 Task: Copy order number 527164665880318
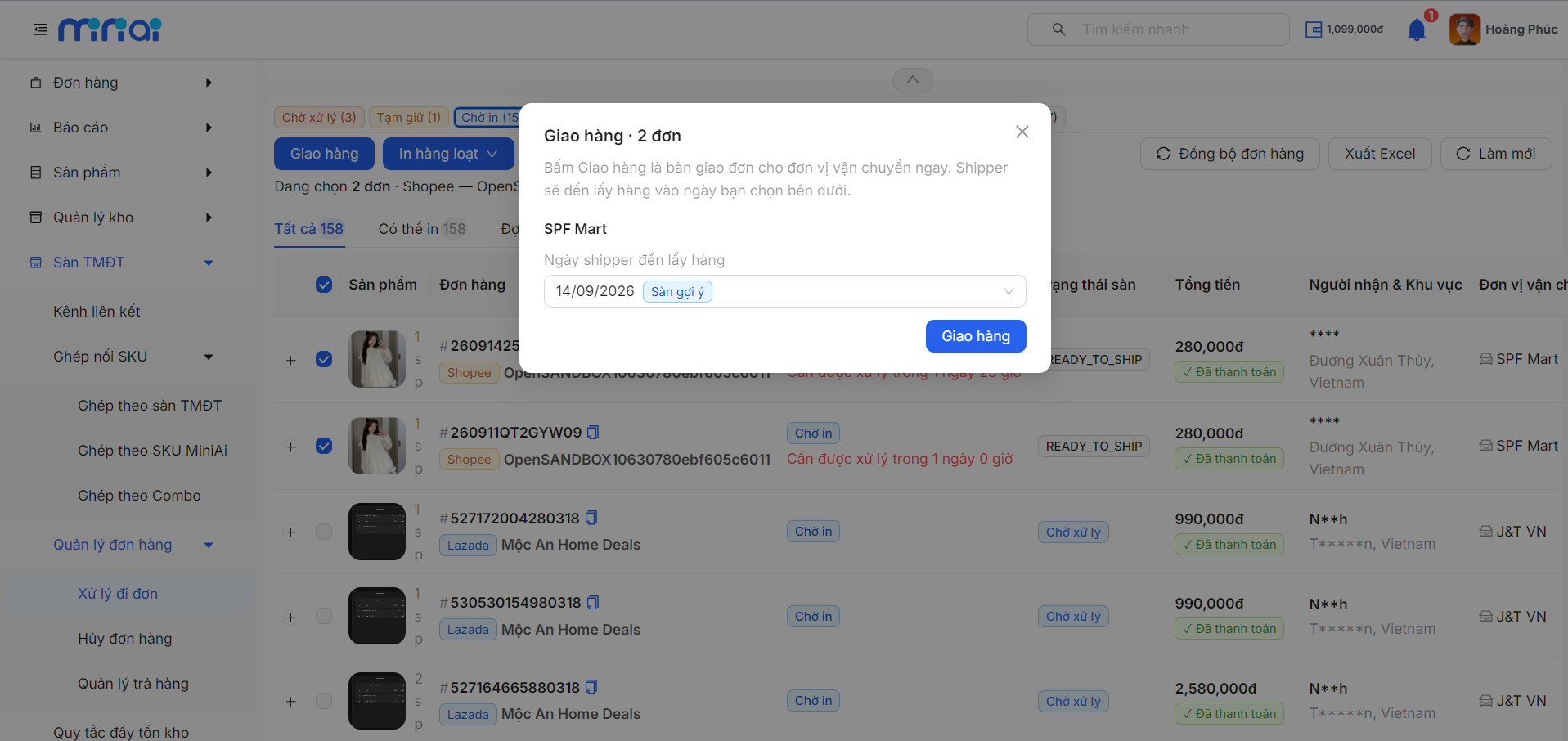(x=592, y=687)
